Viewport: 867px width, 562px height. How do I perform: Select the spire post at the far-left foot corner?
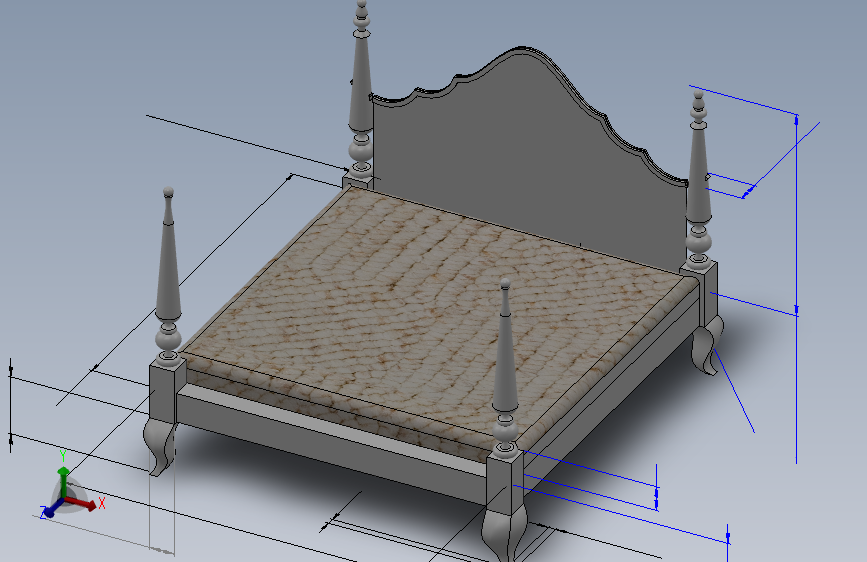(168, 275)
